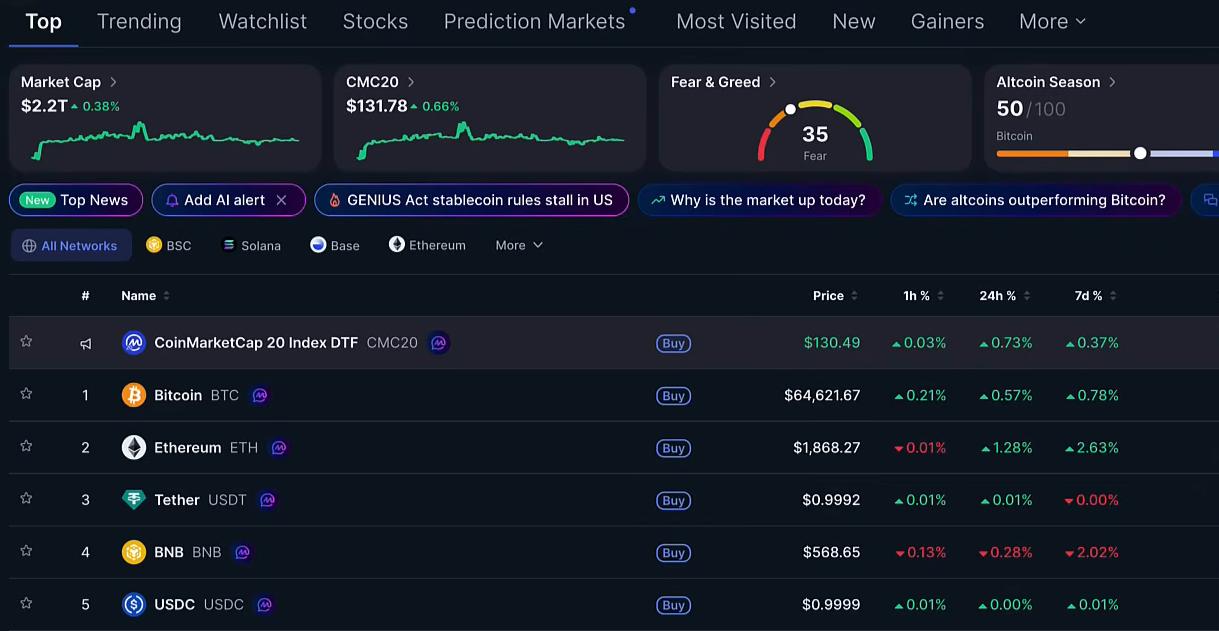The width and height of the screenshot is (1219, 631).
Task: Sort table by 1h % column
Action: pos(924,296)
